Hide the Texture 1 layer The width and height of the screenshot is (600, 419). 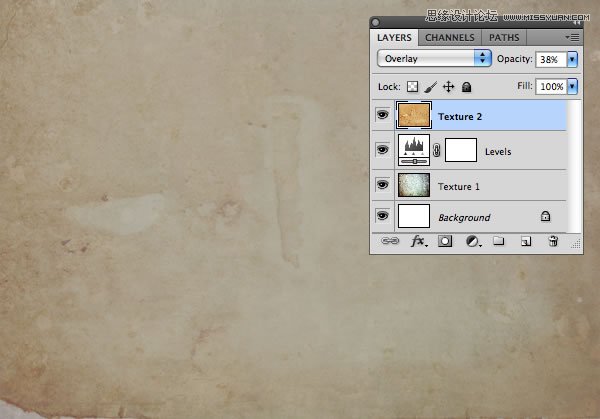click(382, 185)
